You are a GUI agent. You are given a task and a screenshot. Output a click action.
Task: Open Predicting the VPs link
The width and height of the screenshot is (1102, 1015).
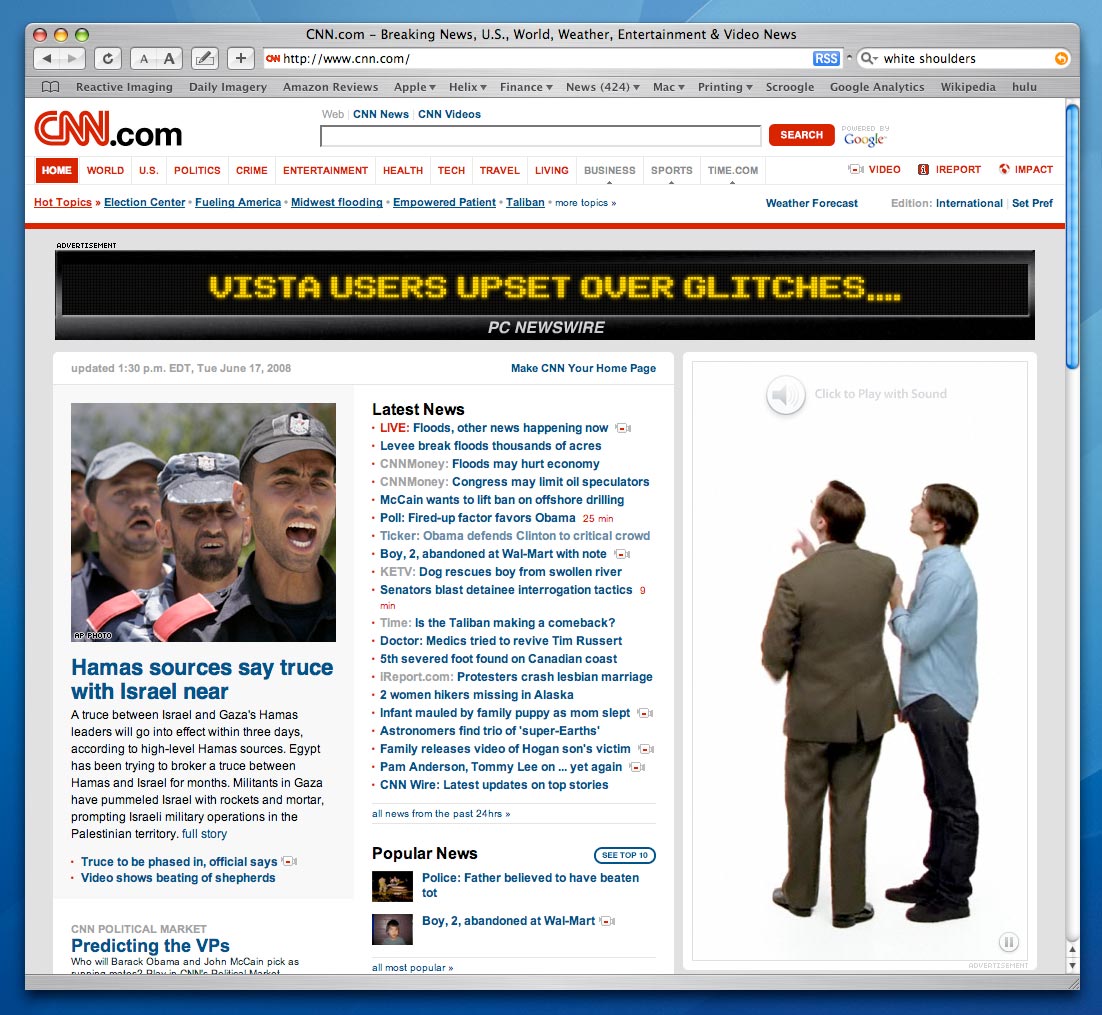click(150, 945)
